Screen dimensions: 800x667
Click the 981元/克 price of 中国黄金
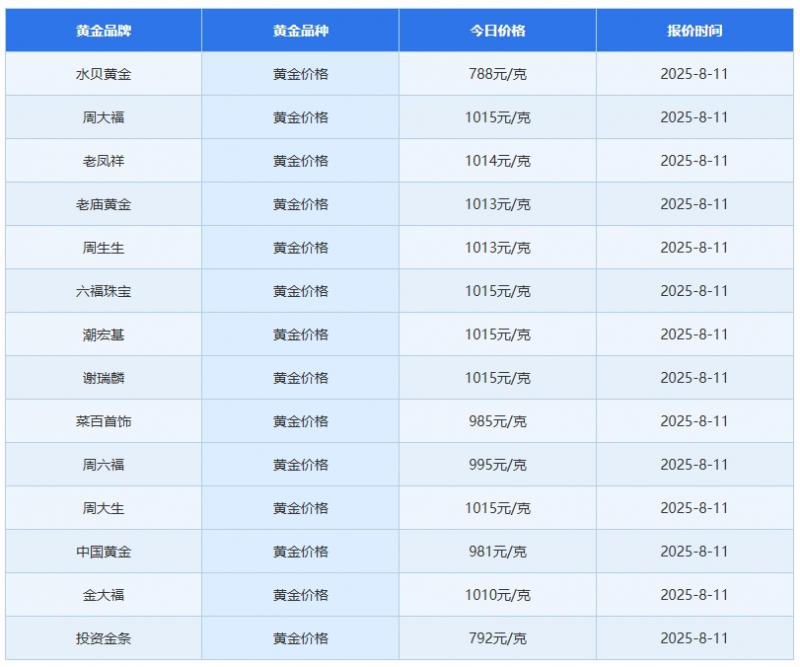(x=497, y=551)
